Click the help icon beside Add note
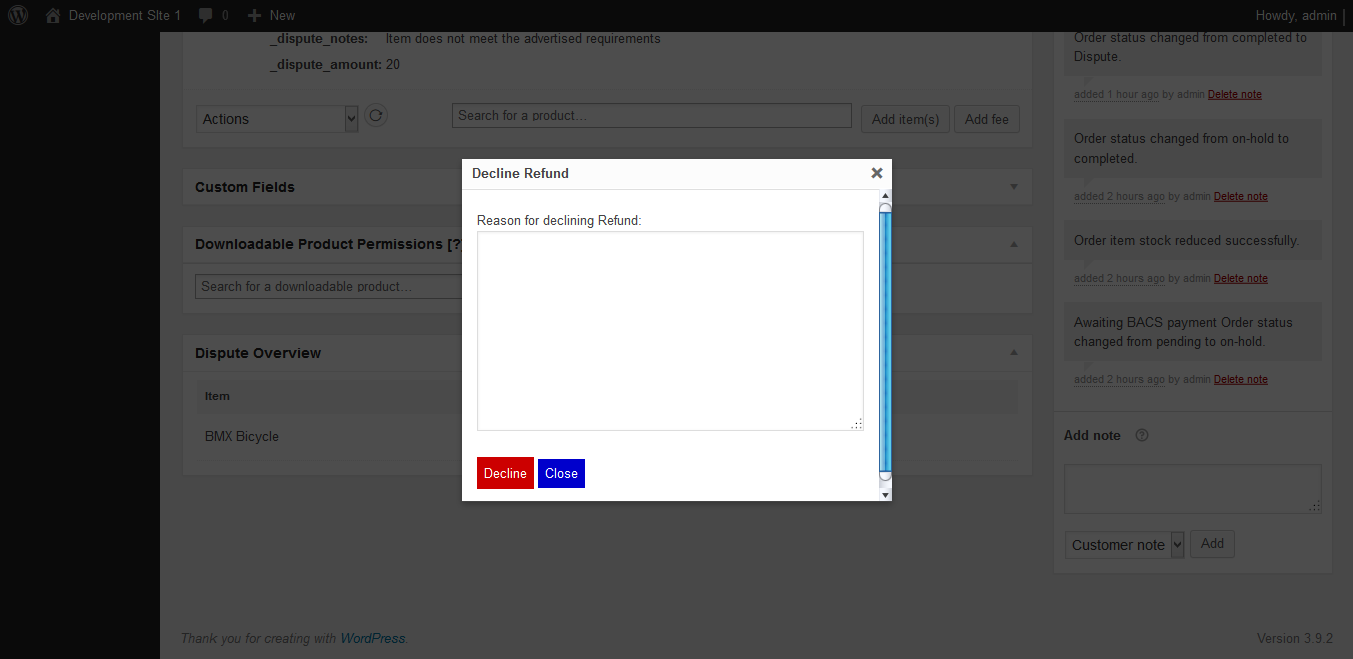Screen dimensions: 1353x659 1142,435
